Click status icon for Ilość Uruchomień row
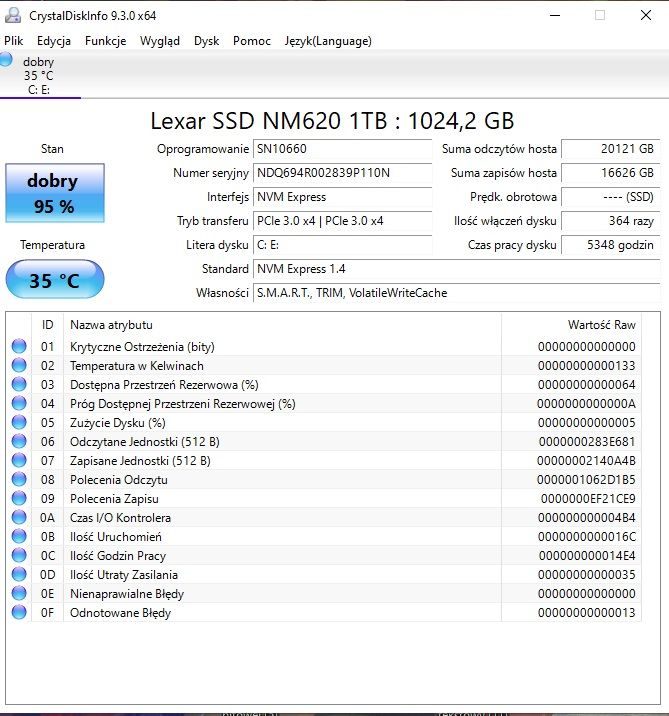This screenshot has height=716, width=669. pos(19,537)
